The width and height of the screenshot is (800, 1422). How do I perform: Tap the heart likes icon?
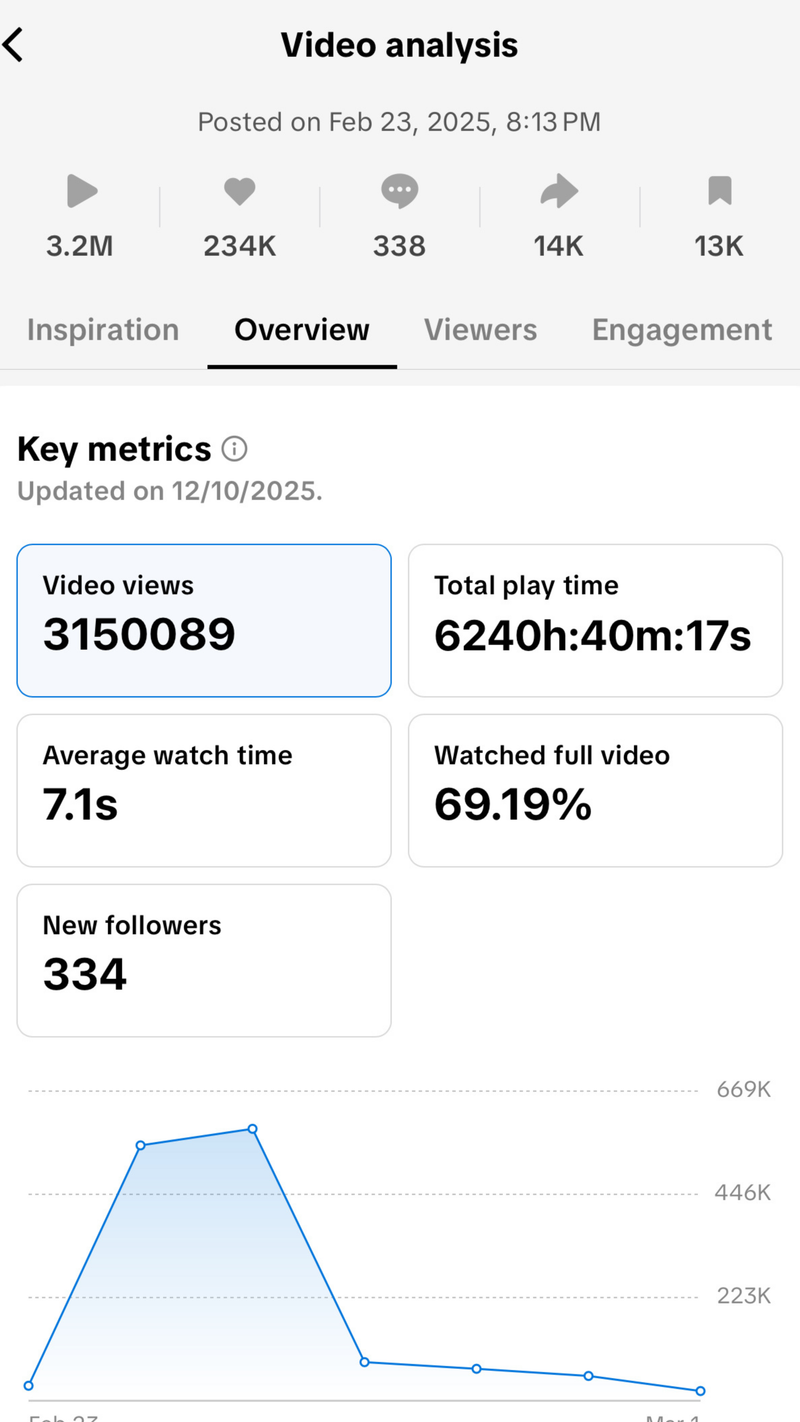tap(240, 191)
